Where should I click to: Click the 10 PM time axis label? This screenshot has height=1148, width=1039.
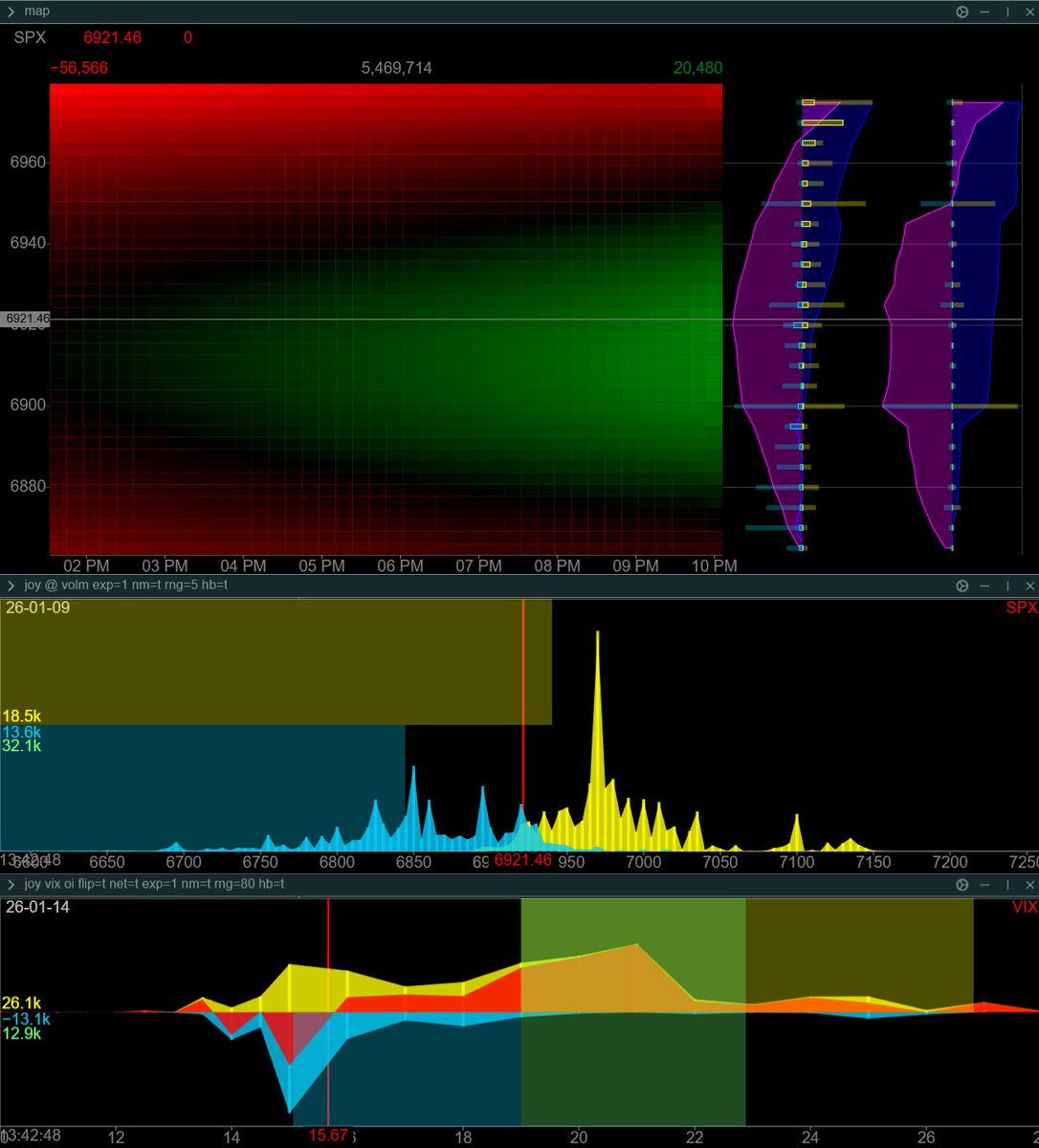[x=714, y=566]
